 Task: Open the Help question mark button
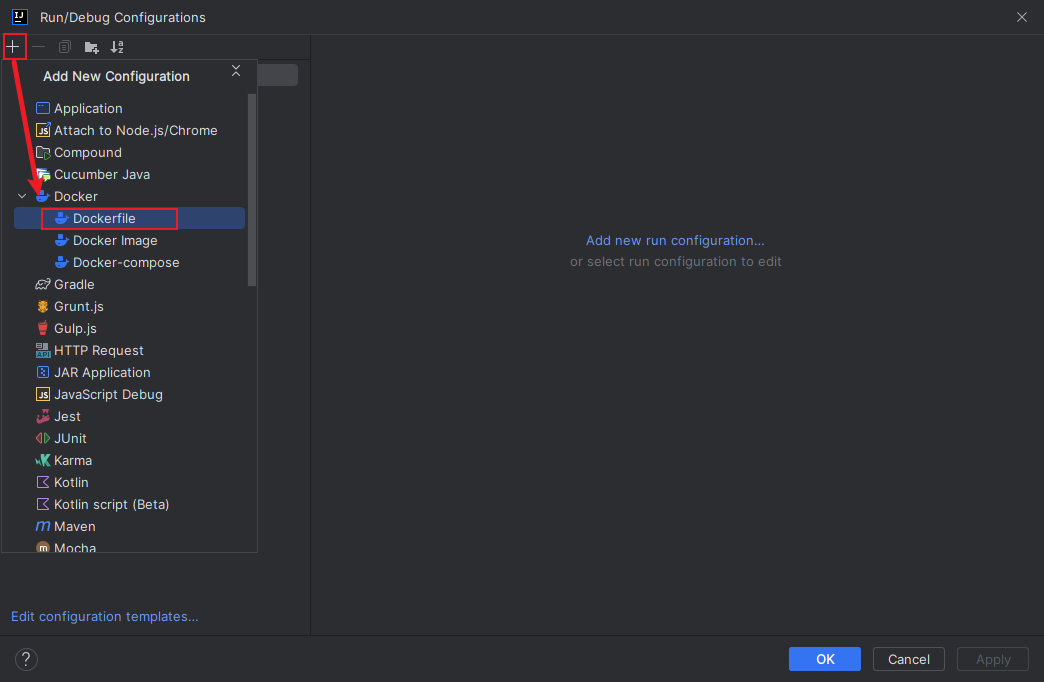[x=26, y=659]
